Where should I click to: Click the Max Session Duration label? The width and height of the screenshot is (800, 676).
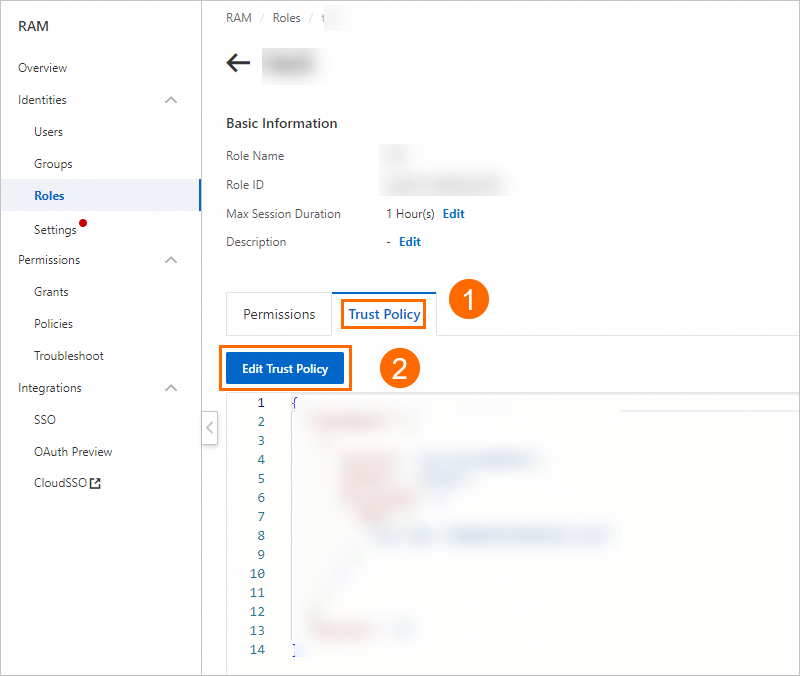[283, 214]
